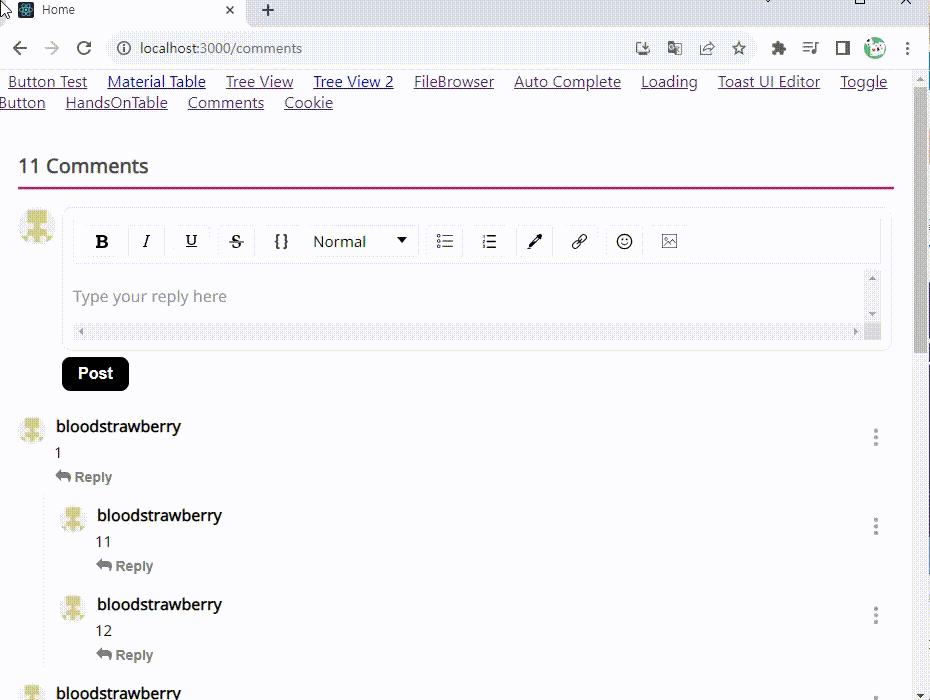The height and width of the screenshot is (700, 930).
Task: Insert an unordered bullet list
Action: [445, 241]
